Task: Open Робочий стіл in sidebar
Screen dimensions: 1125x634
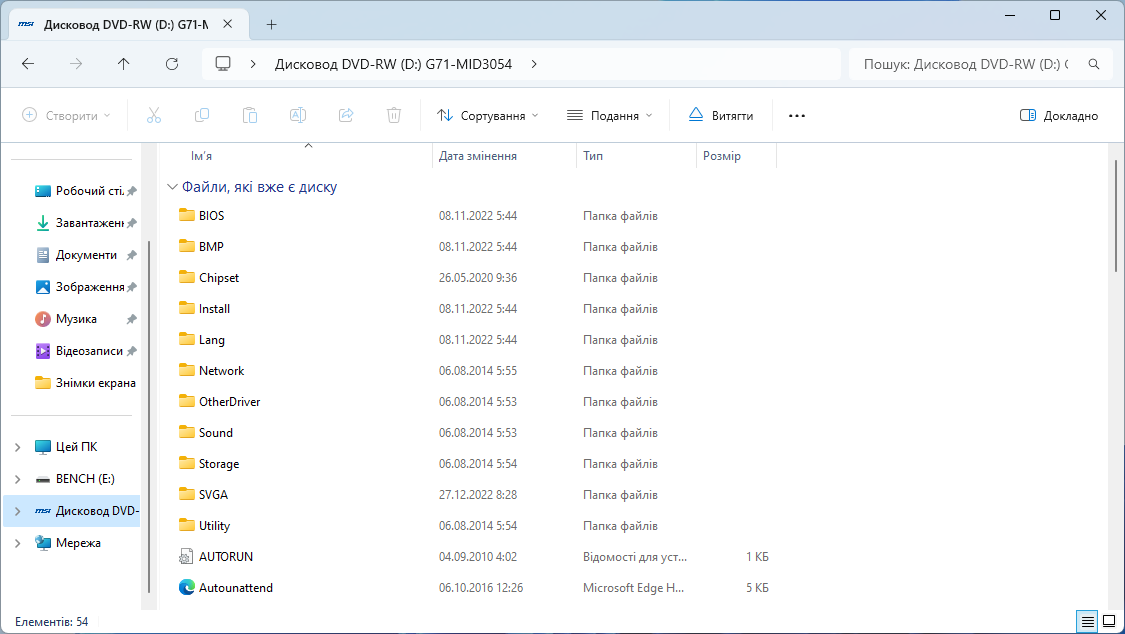Action: point(85,191)
